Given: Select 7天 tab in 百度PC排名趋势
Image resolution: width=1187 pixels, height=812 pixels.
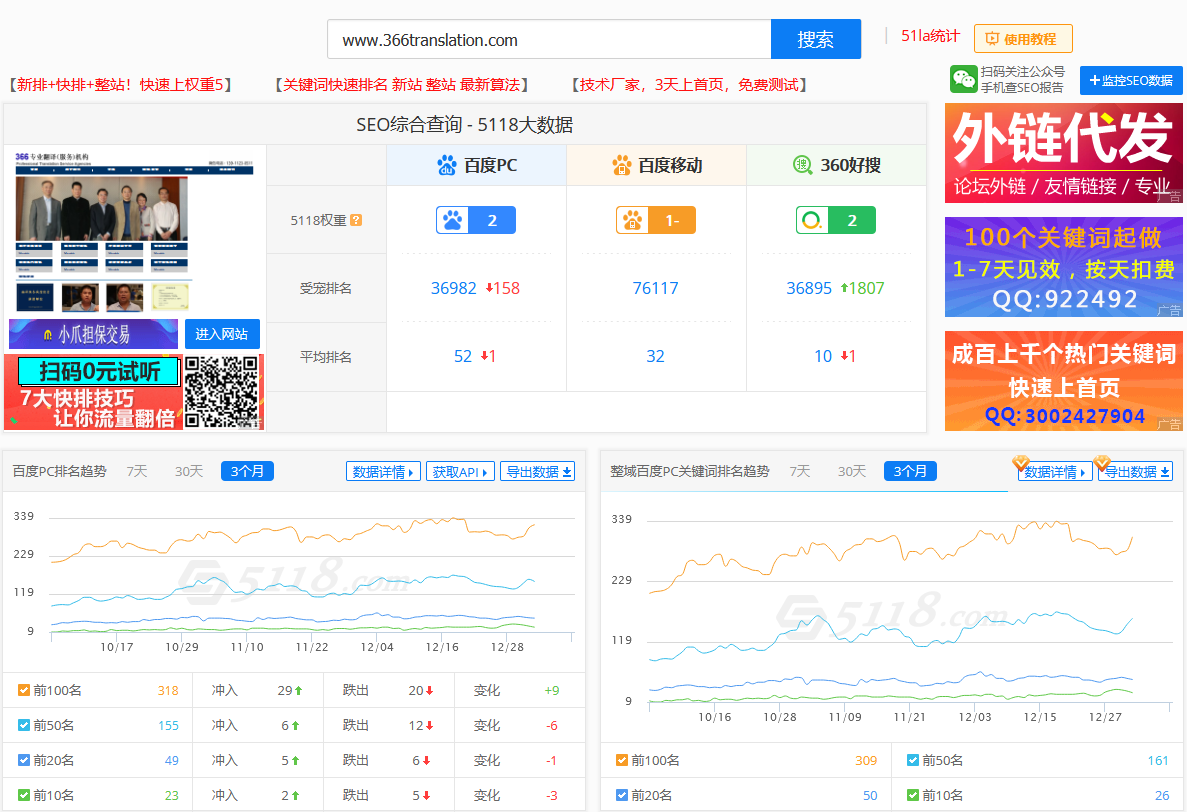Looking at the screenshot, I should coord(137,471).
